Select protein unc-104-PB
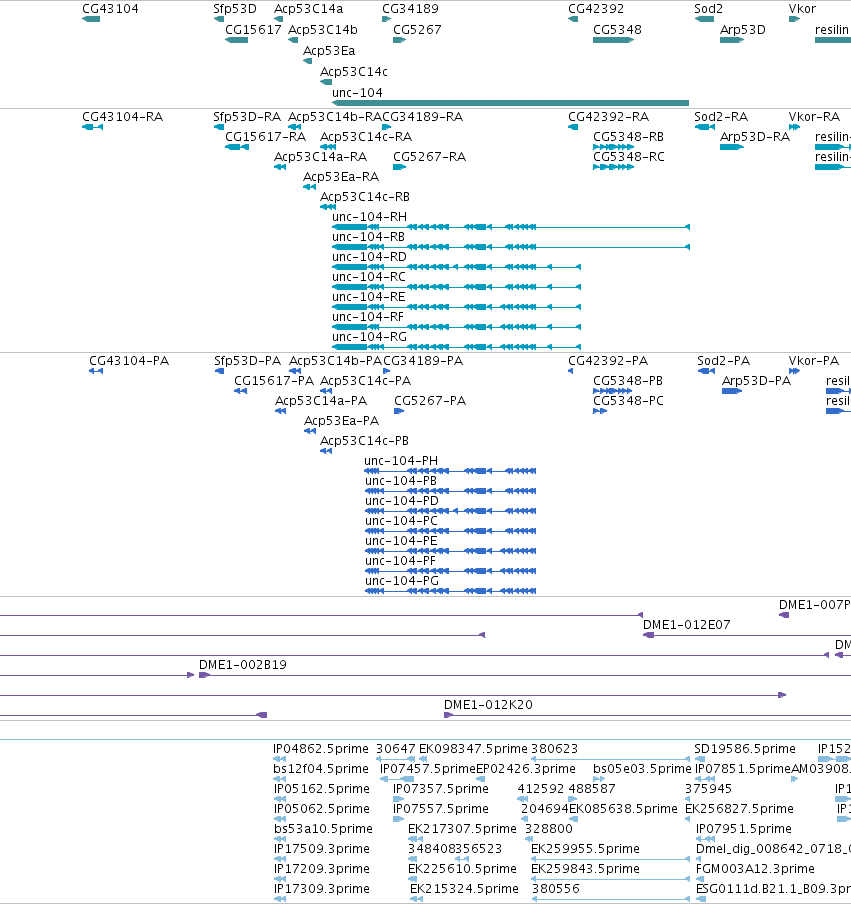 (x=450, y=491)
